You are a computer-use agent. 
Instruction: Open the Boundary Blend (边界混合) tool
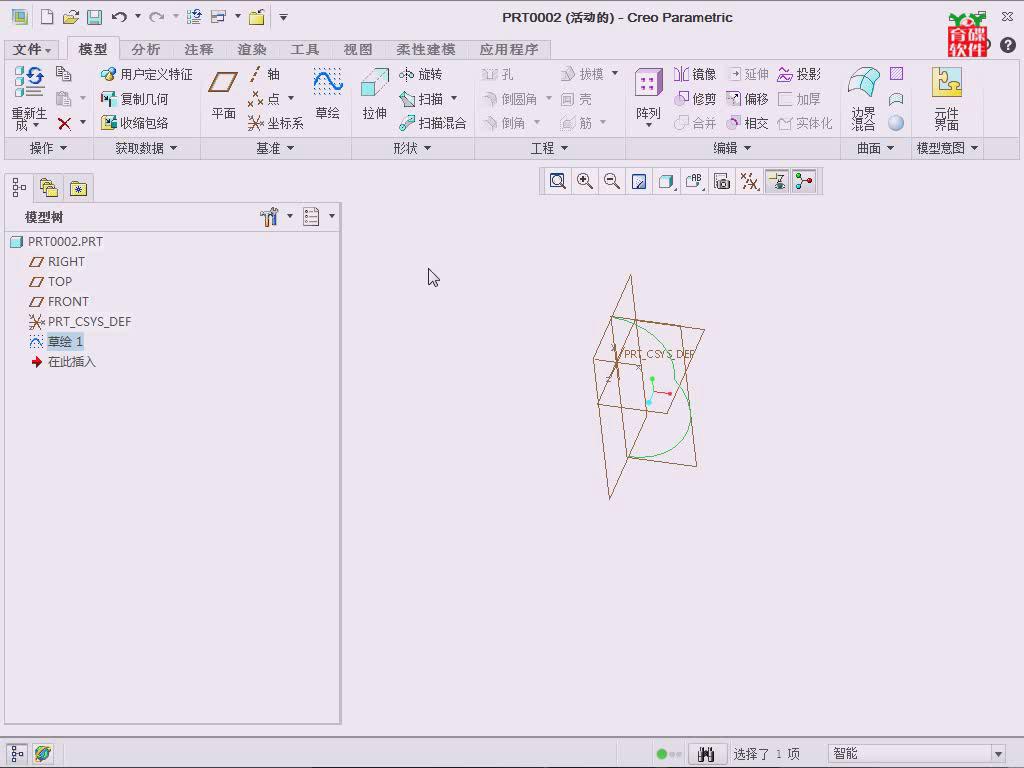click(863, 98)
